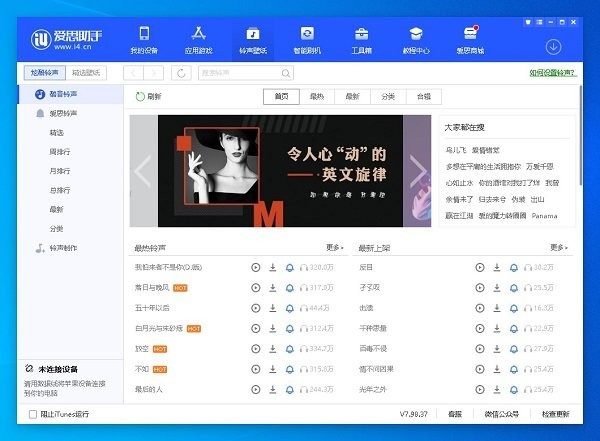Tick the 阻止iTunes运行 checkbox

point(32,414)
